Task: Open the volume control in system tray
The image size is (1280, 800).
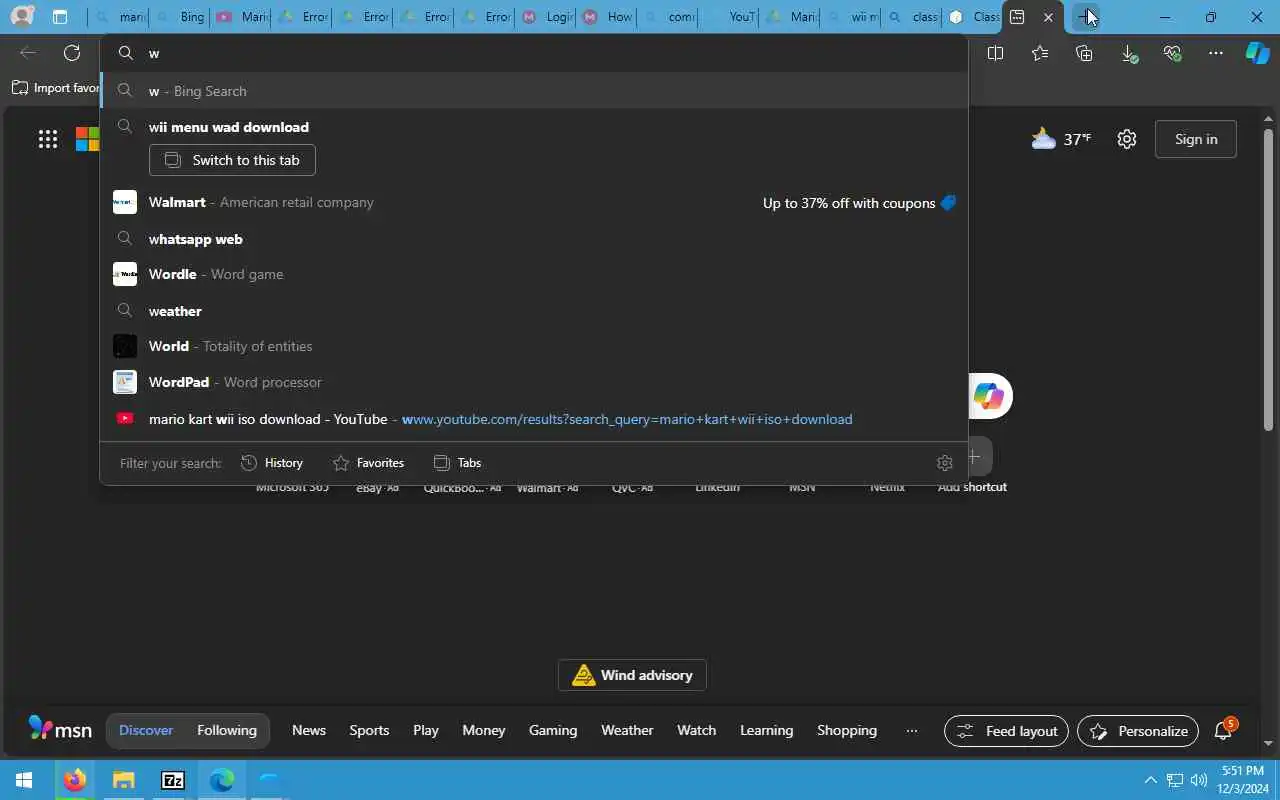Action: pyautogui.click(x=1199, y=780)
